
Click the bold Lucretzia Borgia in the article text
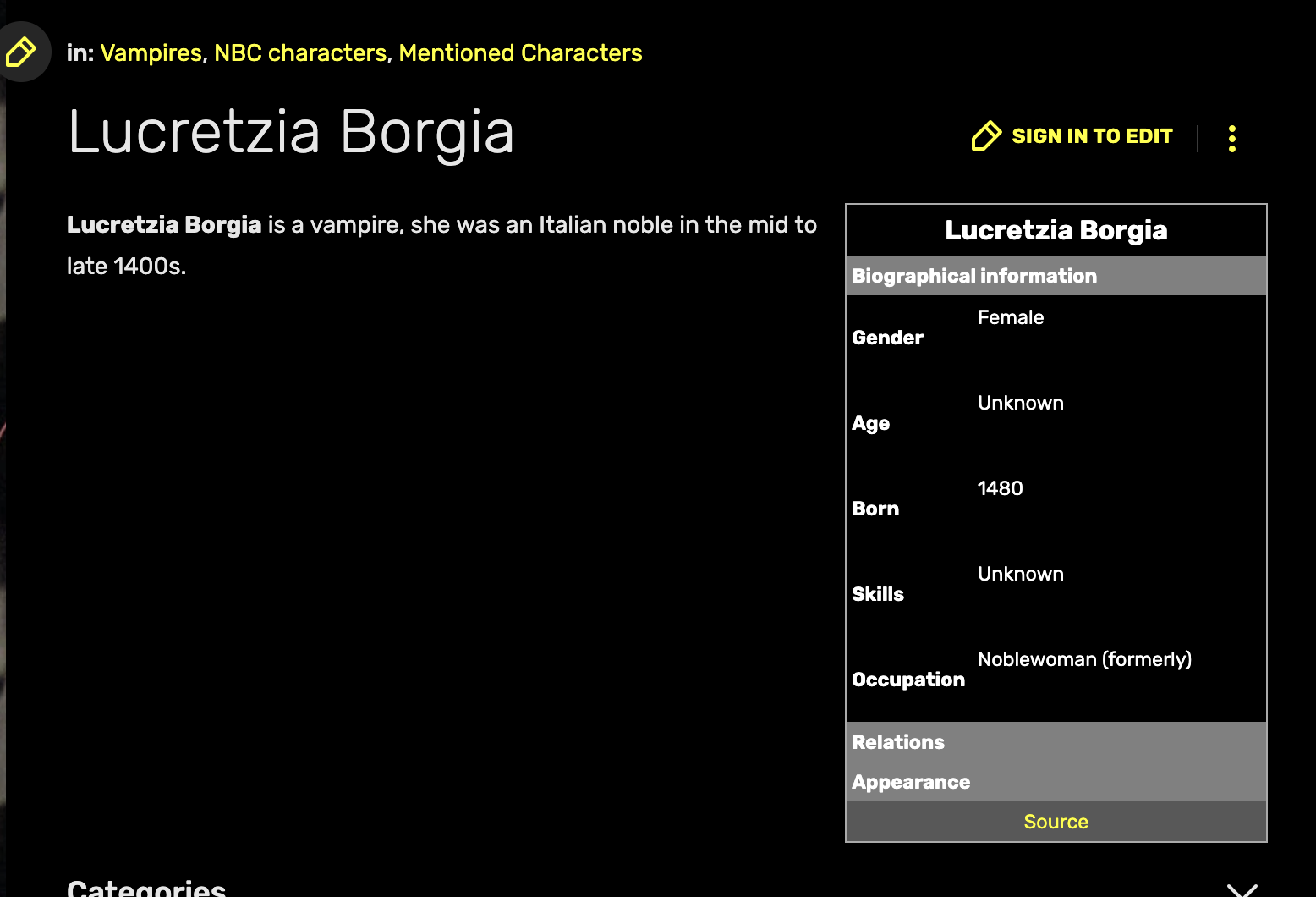point(164,225)
